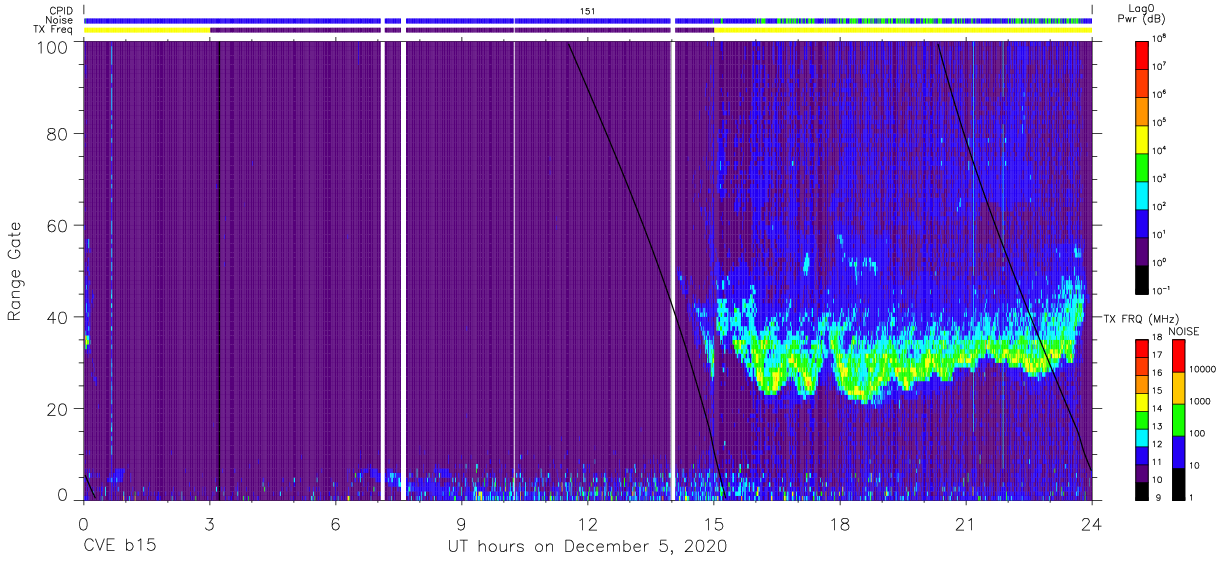Click the "Noise" row label at top
Screen dimensions: 1228x567
click(x=59, y=20)
